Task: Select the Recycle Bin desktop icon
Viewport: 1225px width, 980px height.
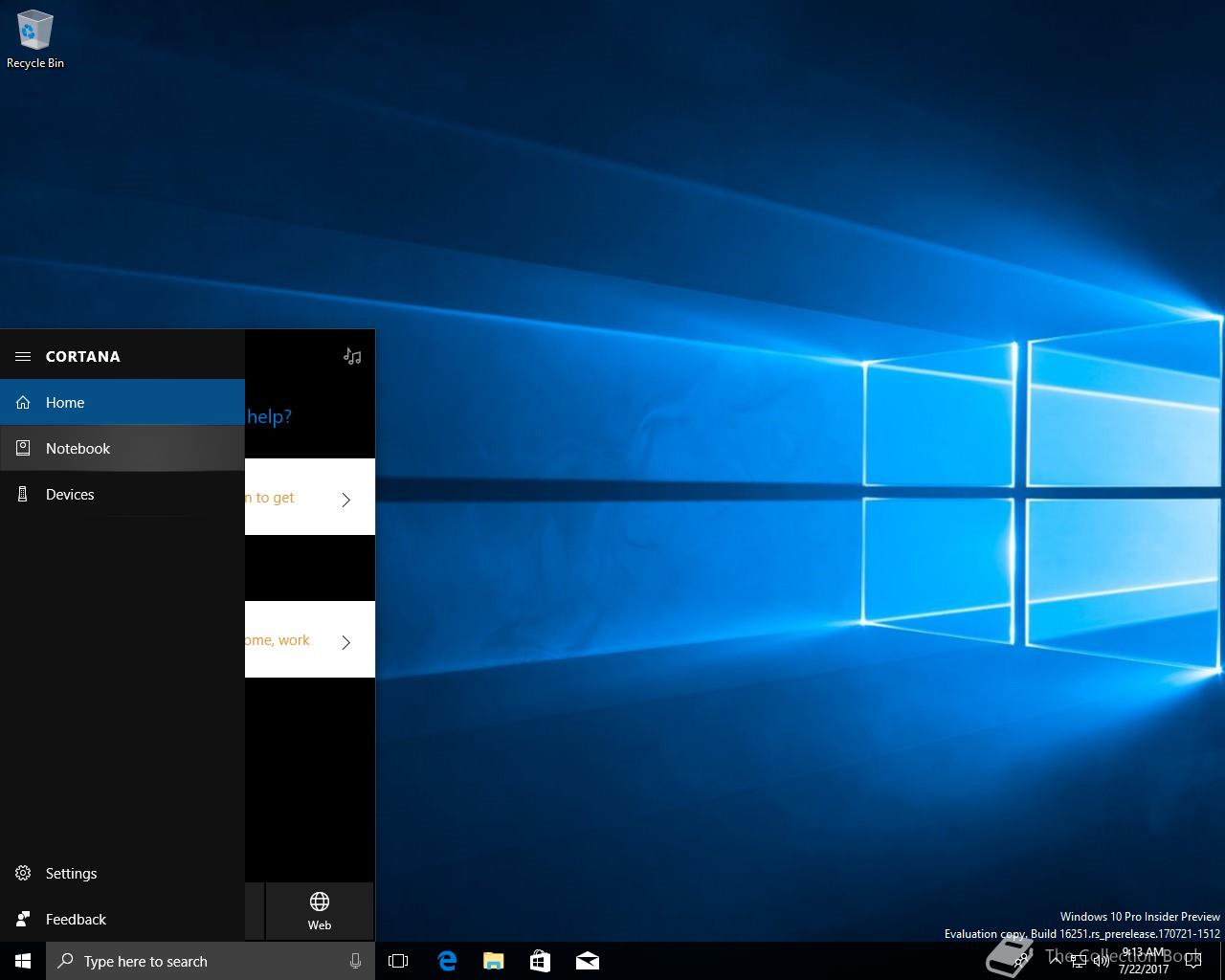Action: (35, 39)
